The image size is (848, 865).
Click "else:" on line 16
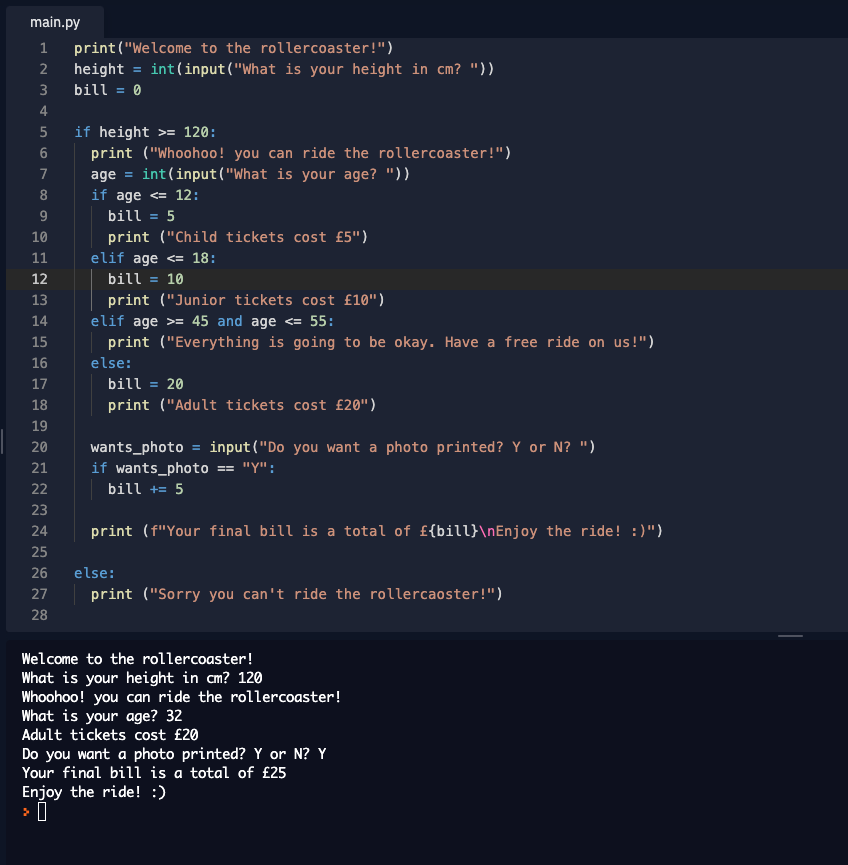(x=111, y=364)
